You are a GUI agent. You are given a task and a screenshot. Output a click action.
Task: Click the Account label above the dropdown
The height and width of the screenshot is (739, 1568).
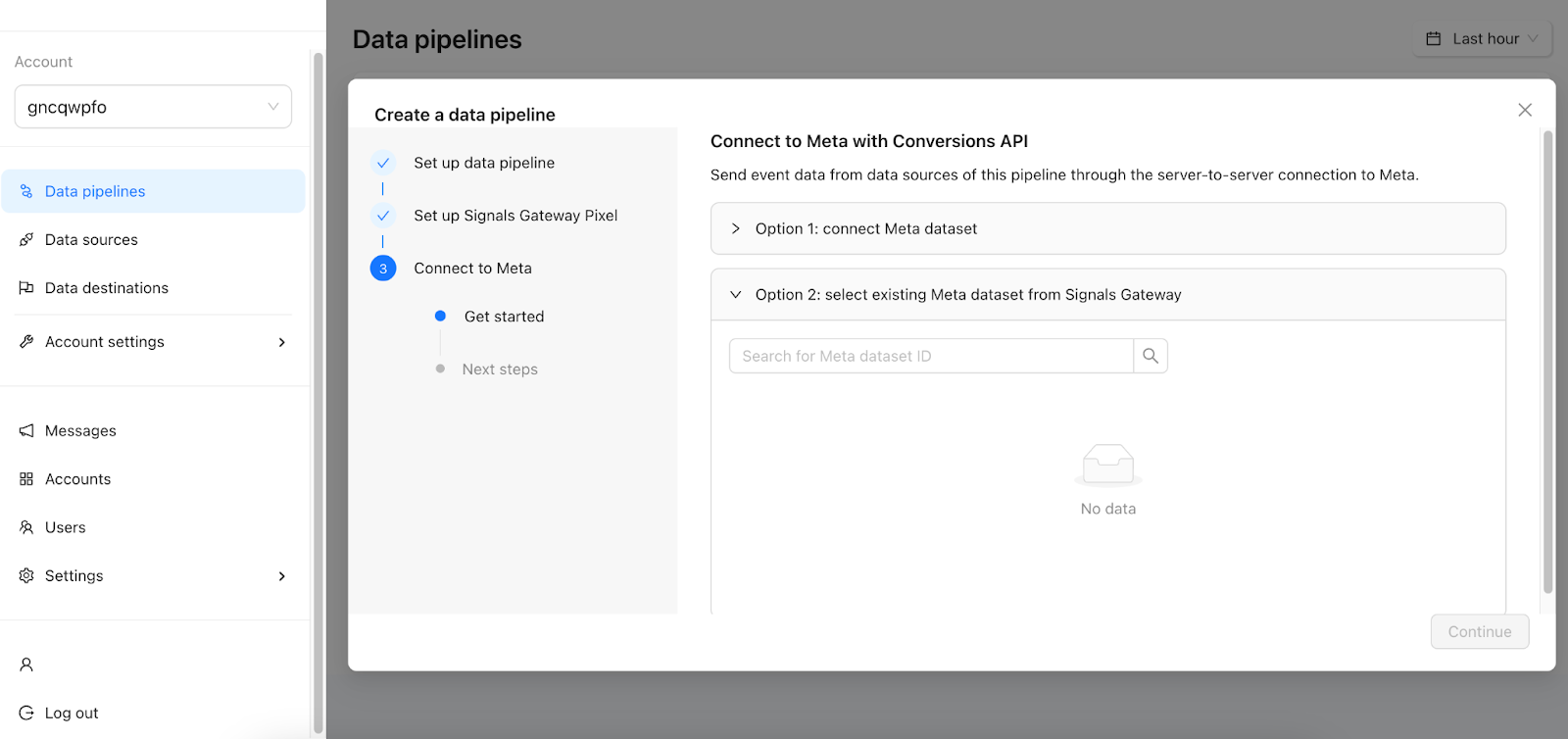click(43, 62)
